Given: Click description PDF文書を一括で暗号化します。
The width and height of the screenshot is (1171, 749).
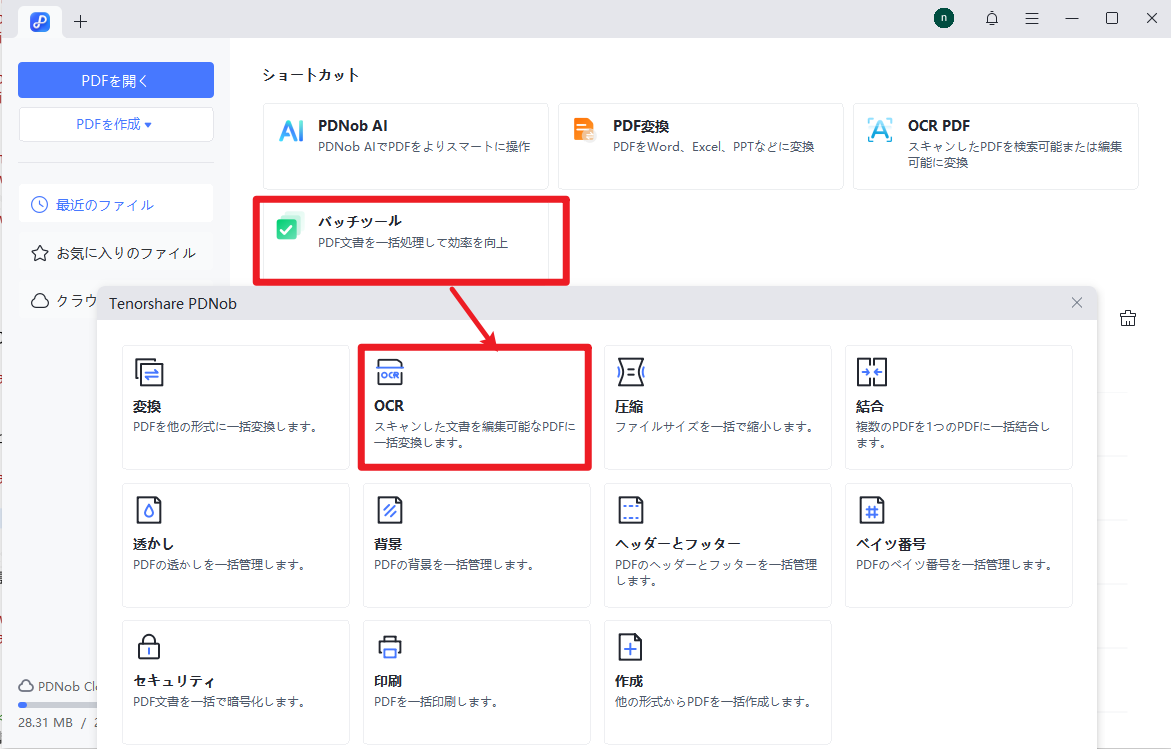Looking at the screenshot, I should pos(220,701).
